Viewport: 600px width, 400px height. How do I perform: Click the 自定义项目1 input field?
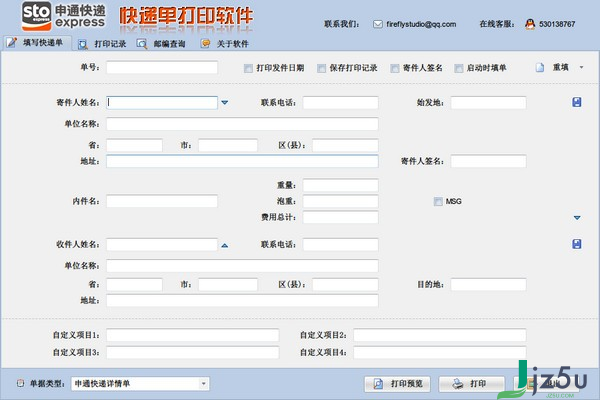click(192, 335)
